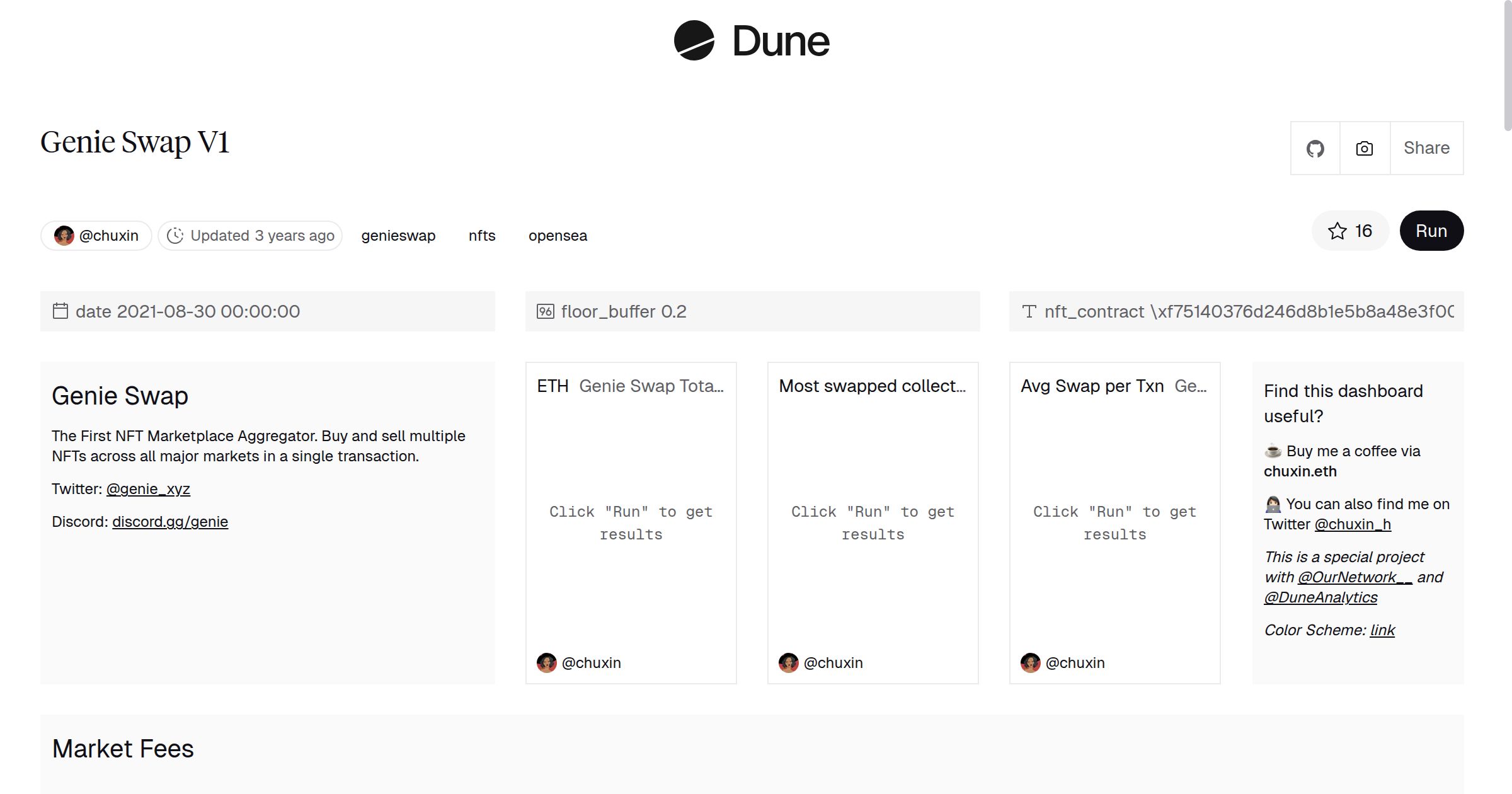1512x794 pixels.
Task: Open the @genie_xyz Twitter link
Action: tap(148, 489)
